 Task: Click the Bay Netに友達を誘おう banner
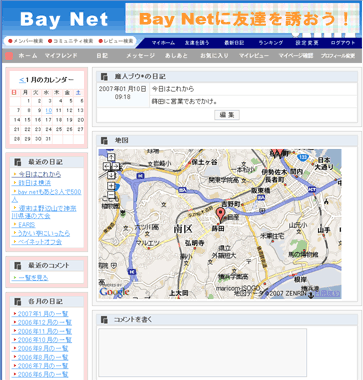pyautogui.click(x=243, y=18)
